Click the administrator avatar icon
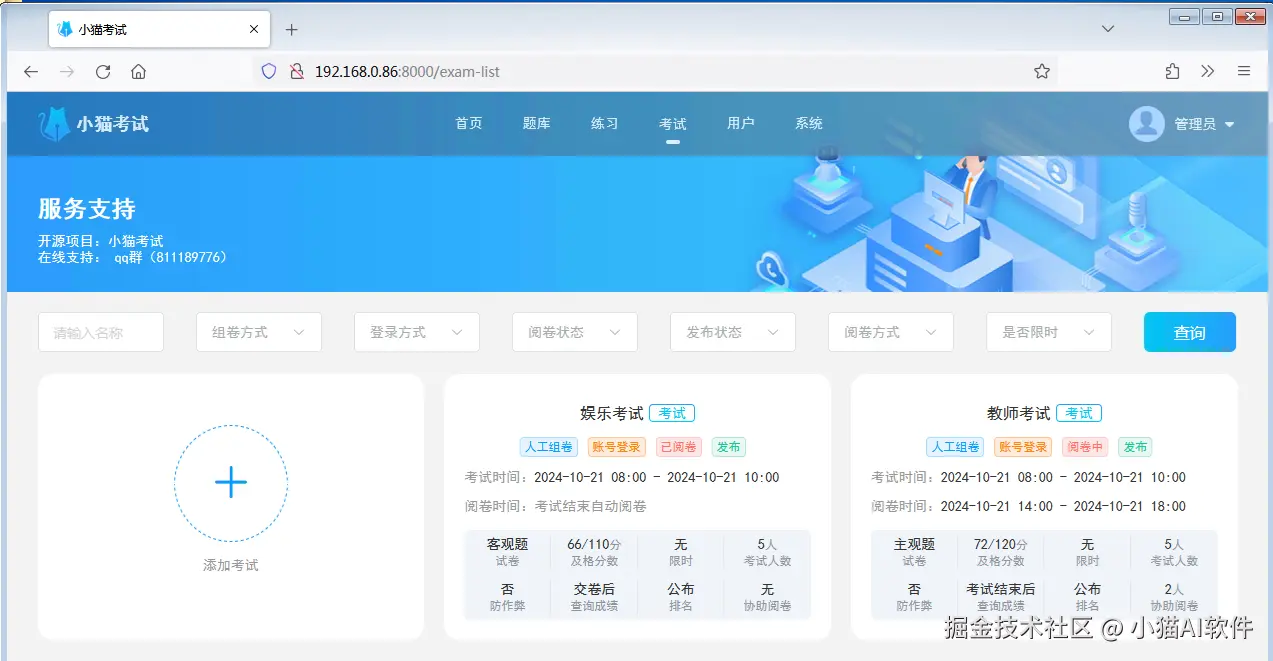 [1147, 124]
